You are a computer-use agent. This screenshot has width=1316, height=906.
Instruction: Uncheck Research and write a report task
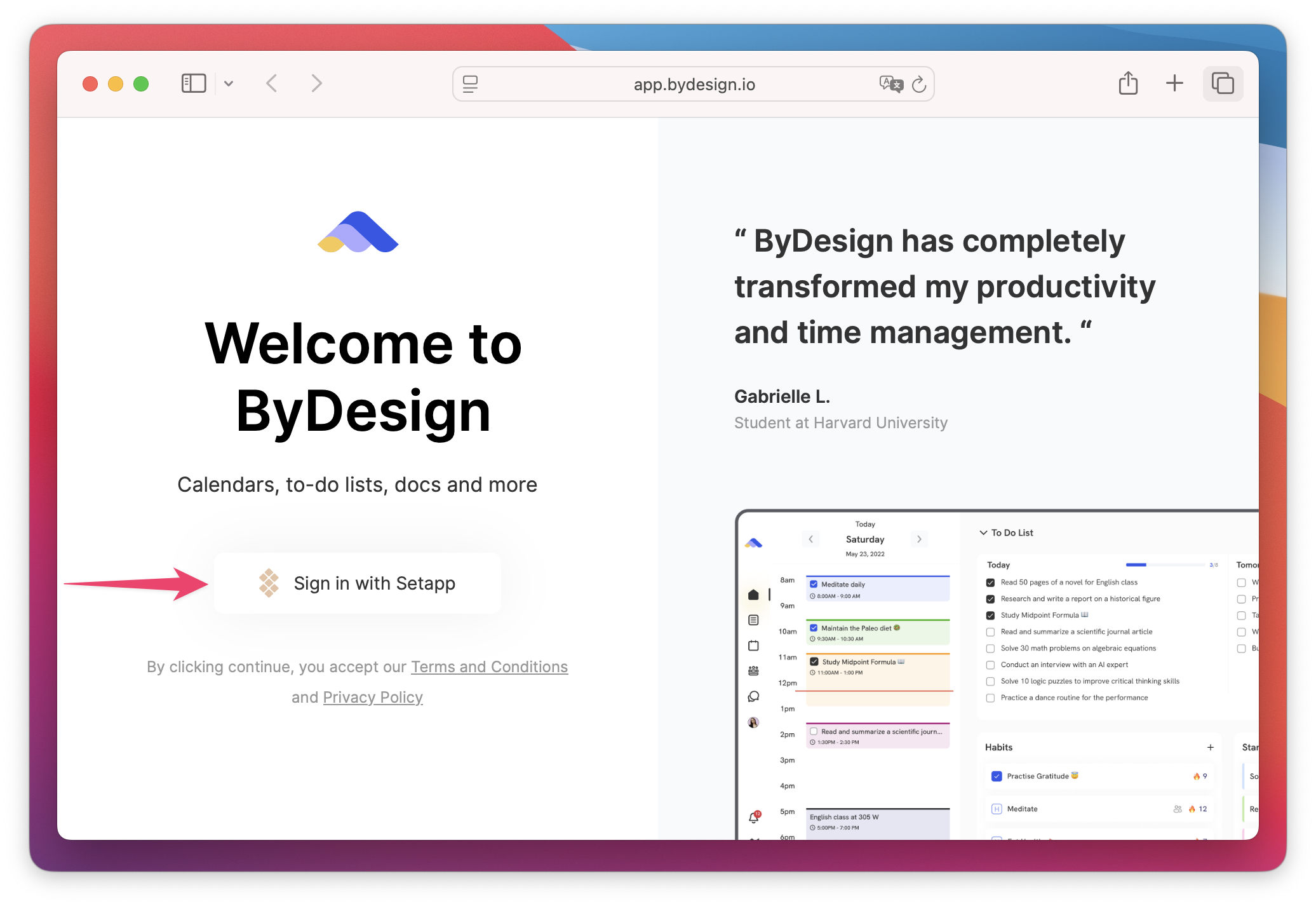[990, 598]
